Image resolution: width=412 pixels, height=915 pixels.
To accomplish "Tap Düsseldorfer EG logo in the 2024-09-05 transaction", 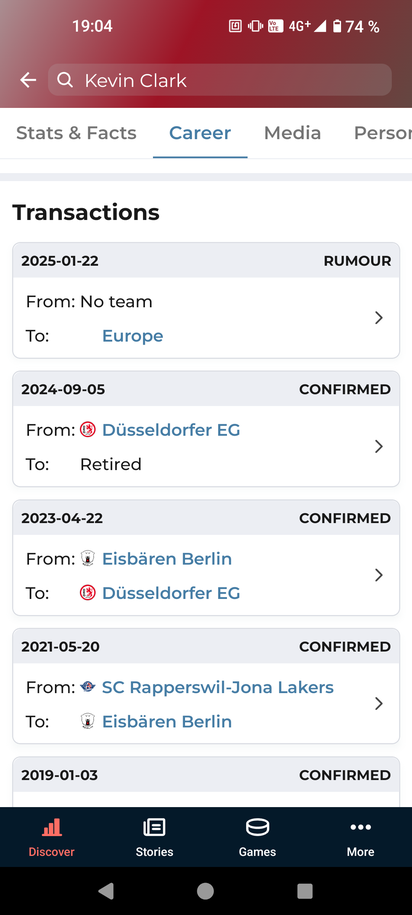I will [88, 431].
